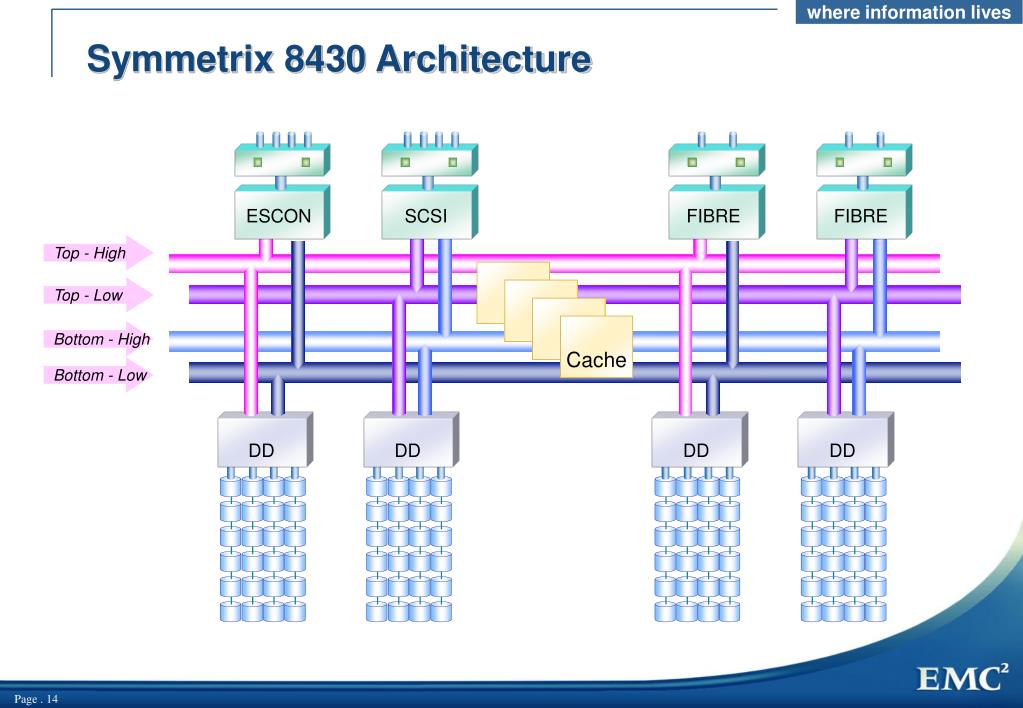Select the SCSI director block
1023x708 pixels.
(x=429, y=212)
